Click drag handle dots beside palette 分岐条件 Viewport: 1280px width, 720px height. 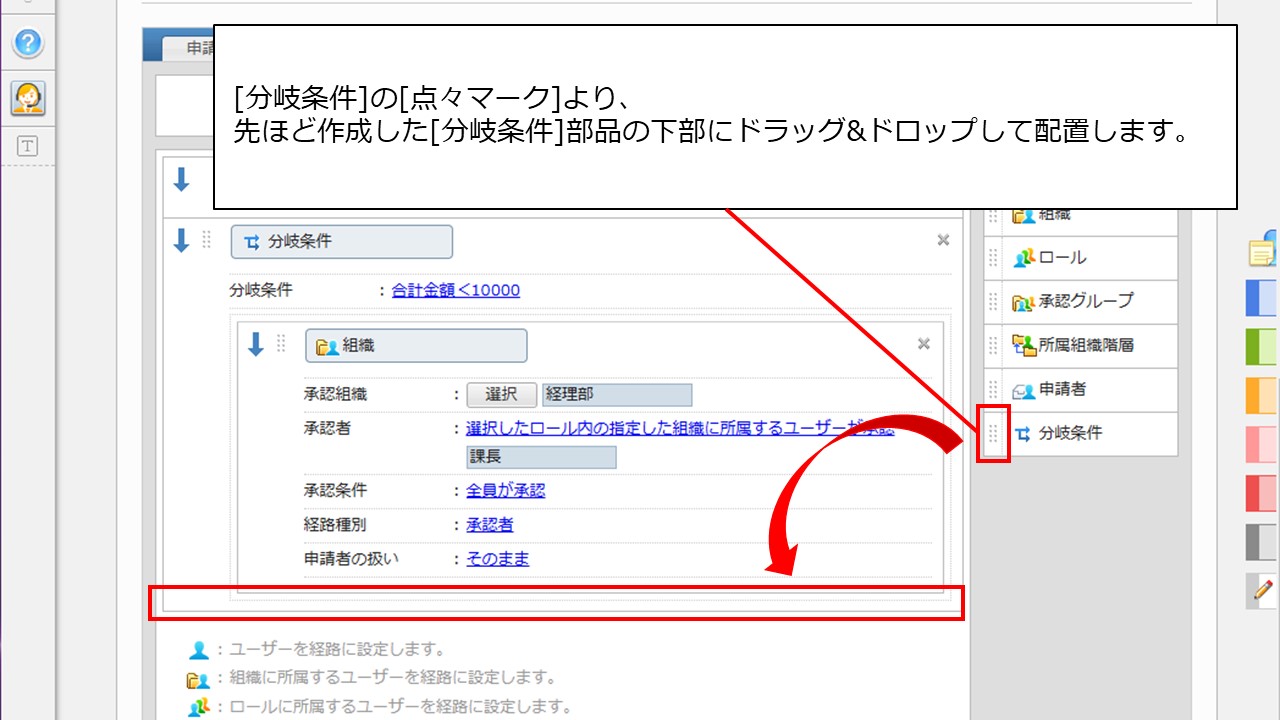click(x=993, y=434)
